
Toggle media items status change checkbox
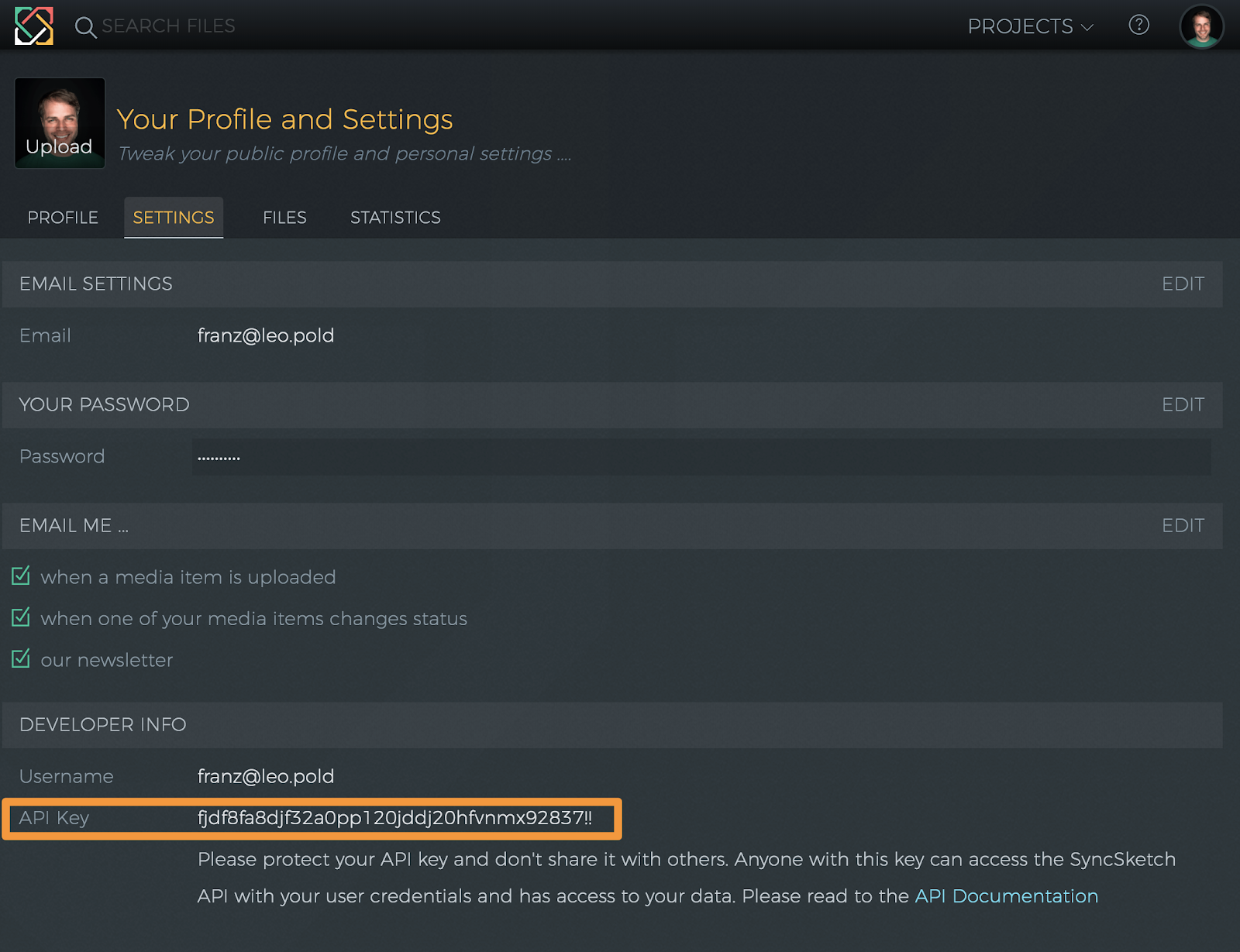point(21,617)
